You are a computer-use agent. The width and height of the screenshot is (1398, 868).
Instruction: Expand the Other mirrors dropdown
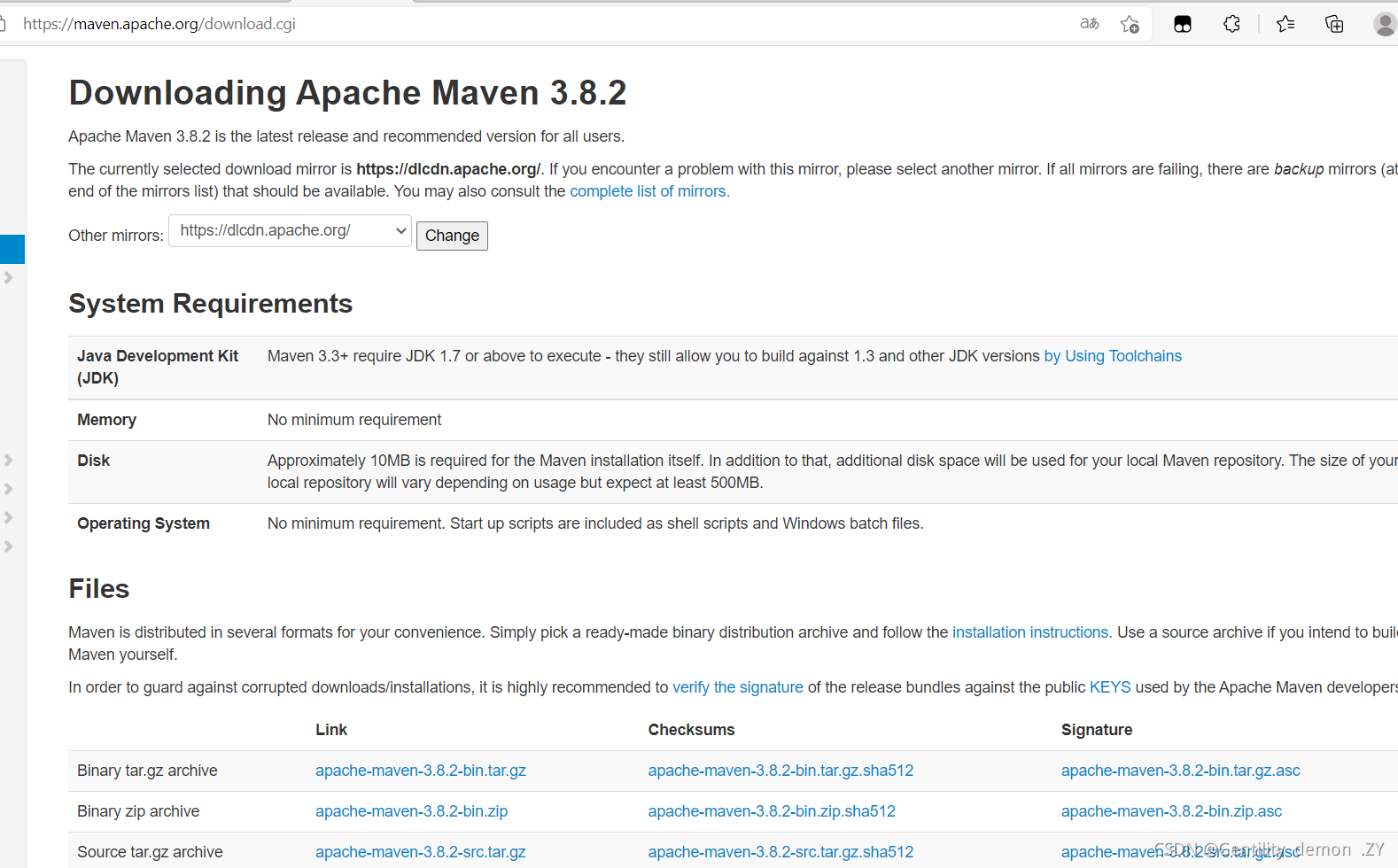290,231
